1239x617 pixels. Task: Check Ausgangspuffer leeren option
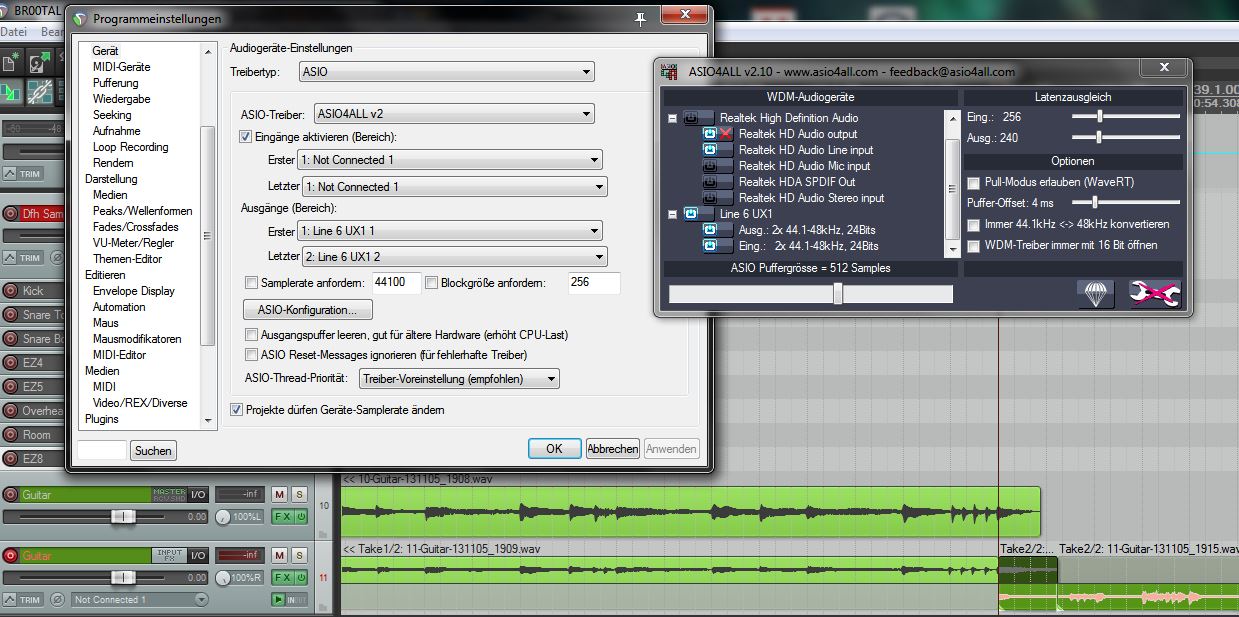251,335
